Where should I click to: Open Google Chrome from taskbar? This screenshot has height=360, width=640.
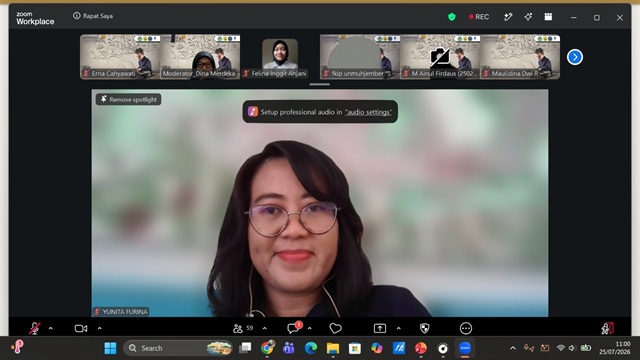(x=267, y=348)
